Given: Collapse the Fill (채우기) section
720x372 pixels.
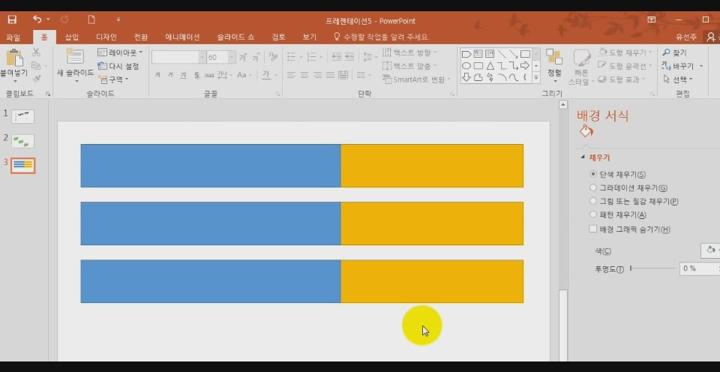Looking at the screenshot, I should point(583,157).
